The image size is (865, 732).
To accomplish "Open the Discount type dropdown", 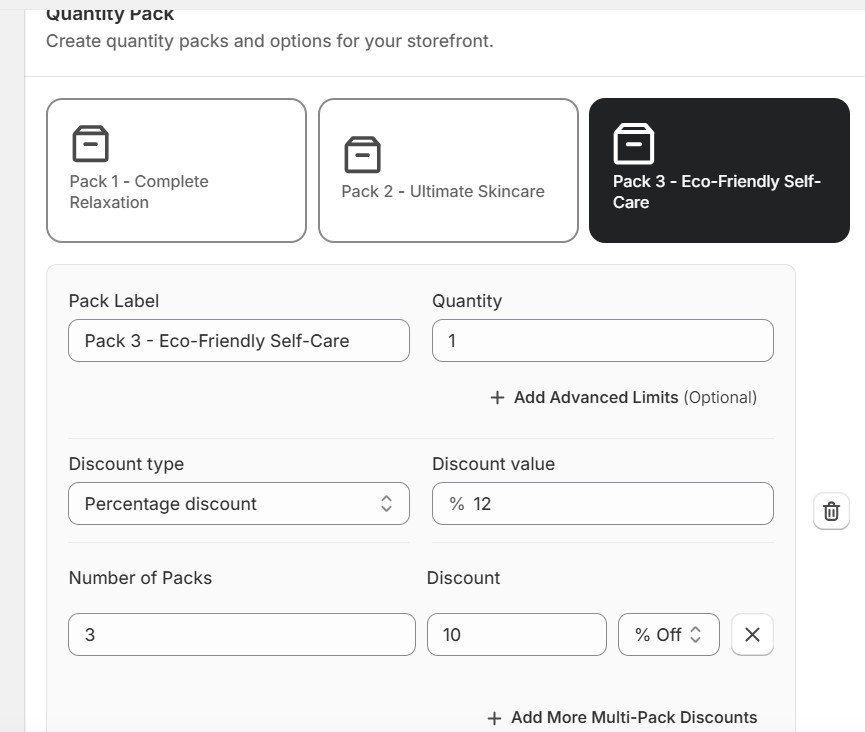I will [x=238, y=504].
